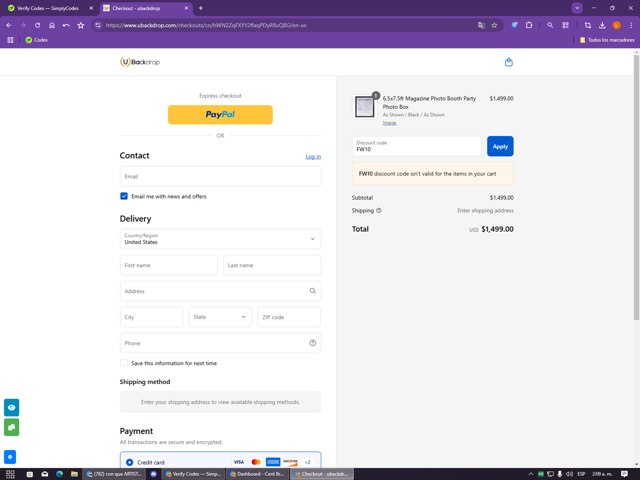The width and height of the screenshot is (640, 480).
Task: Click the product thumbnail image
Action: [x=364, y=107]
